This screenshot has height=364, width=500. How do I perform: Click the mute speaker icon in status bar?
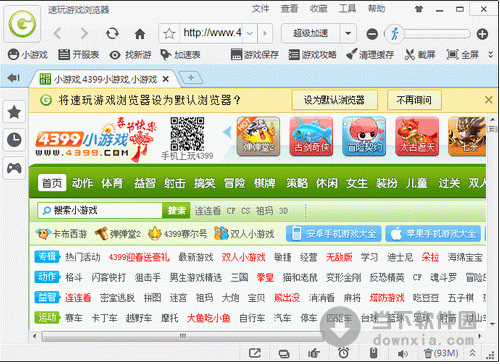point(403,353)
